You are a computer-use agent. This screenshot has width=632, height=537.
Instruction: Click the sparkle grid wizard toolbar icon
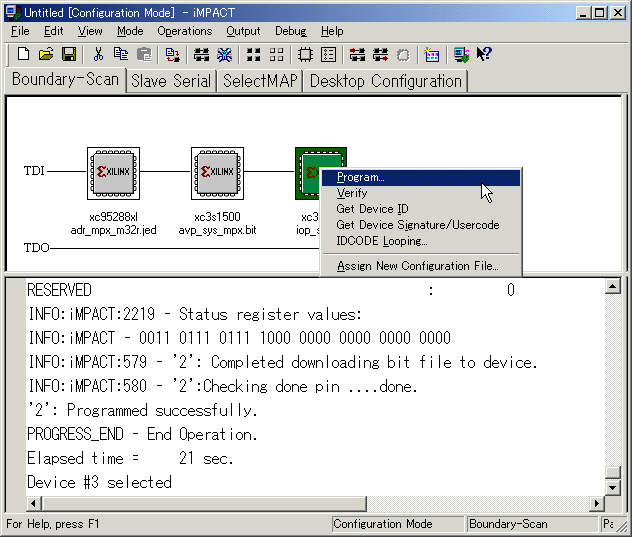coord(432,54)
